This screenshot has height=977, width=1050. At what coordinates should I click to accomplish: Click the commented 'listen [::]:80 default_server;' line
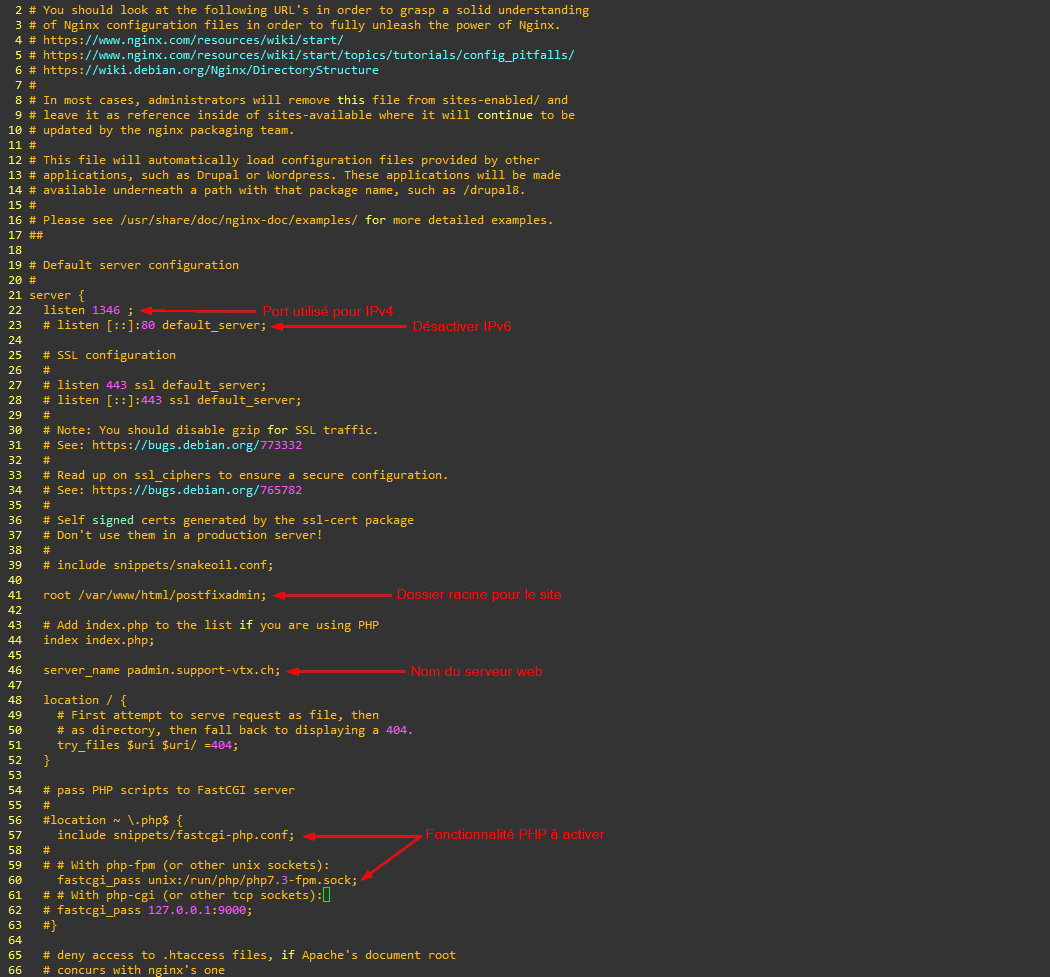click(155, 325)
